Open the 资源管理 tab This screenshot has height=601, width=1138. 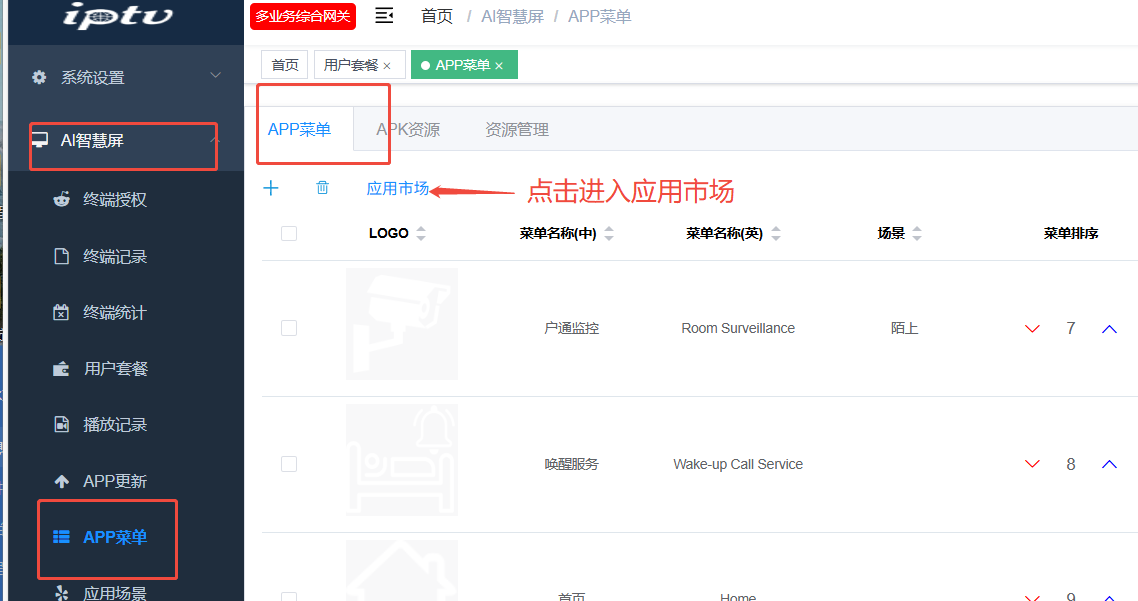point(517,130)
